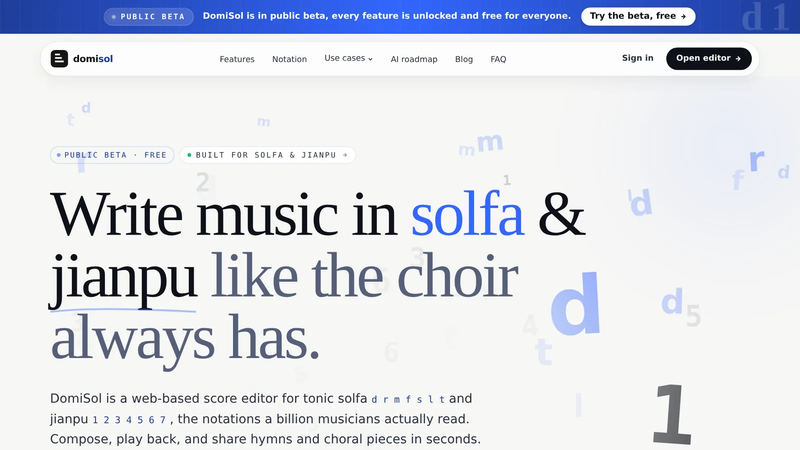Screen dimensions: 800x450
Task: Click the large floating blue 'd' glyph
Action: coord(576,304)
